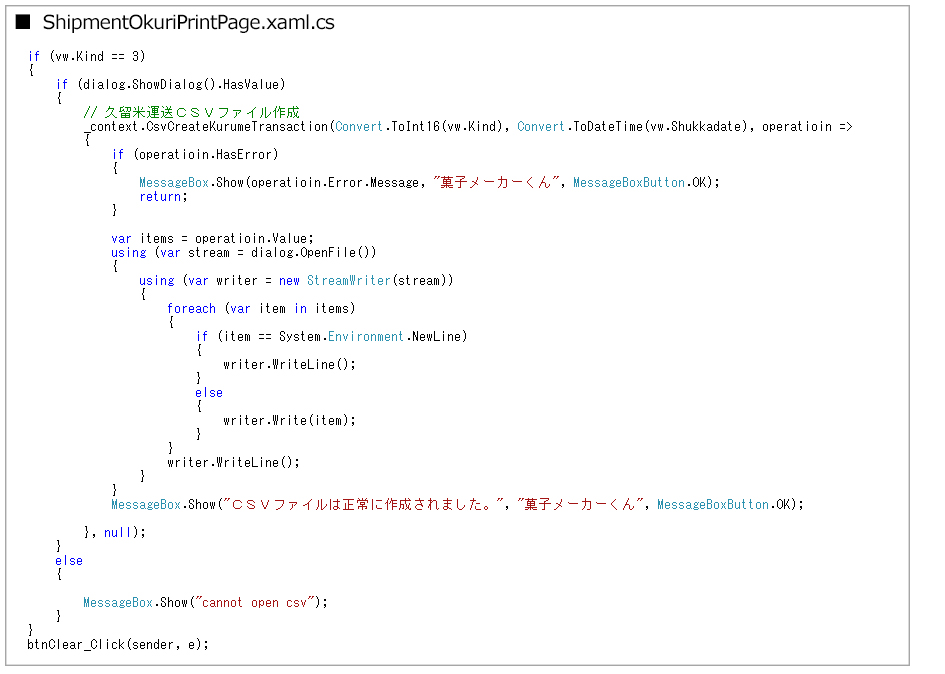Screen dimensions: 945x674
Task: Click 'MessageBox.Show(operatioin.Error.Message' text
Action: pyautogui.click(x=279, y=183)
